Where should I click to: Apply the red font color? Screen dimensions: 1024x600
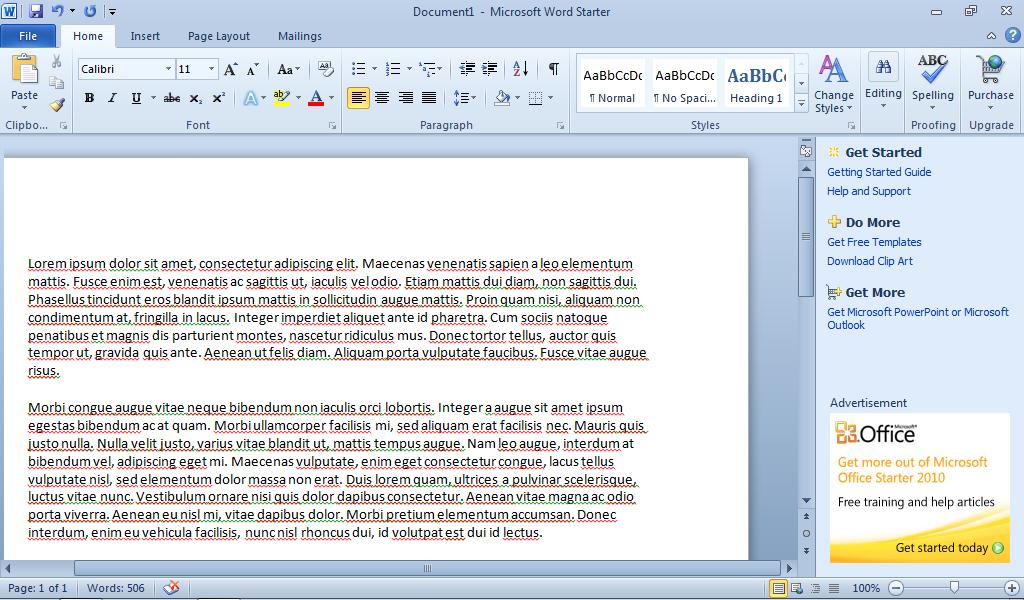[x=316, y=98]
